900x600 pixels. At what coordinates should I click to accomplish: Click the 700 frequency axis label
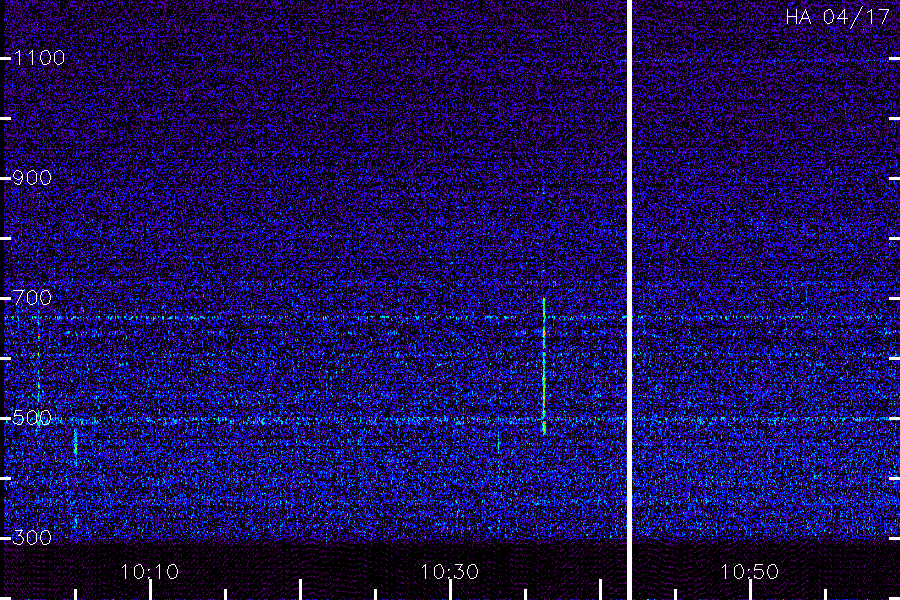pyautogui.click(x=32, y=298)
